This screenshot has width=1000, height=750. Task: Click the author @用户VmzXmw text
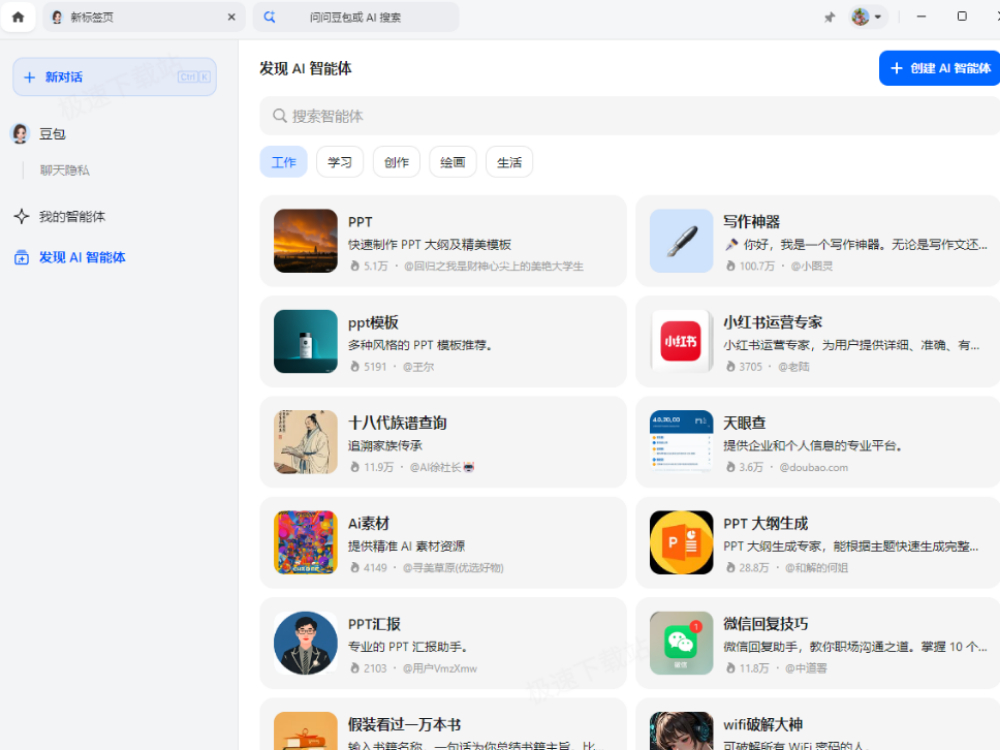pos(440,668)
